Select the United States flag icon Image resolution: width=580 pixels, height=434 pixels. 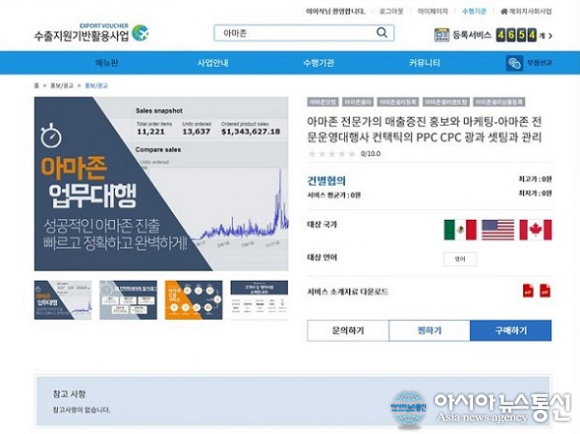(498, 230)
